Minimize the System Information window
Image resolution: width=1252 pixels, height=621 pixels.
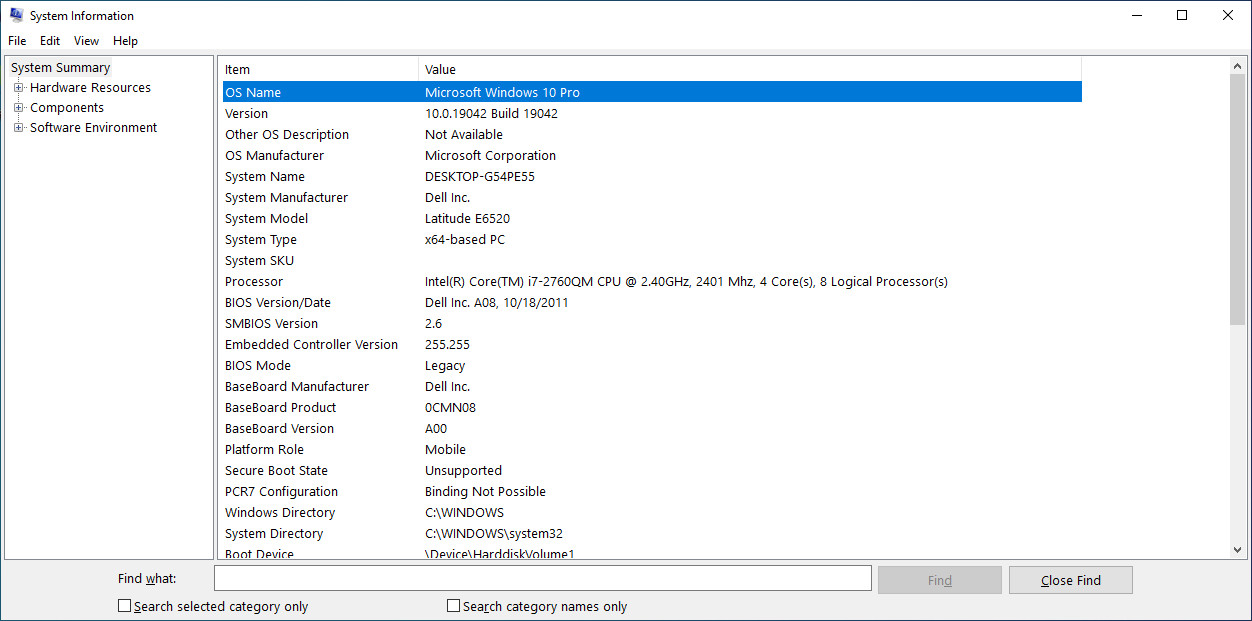pyautogui.click(x=1136, y=15)
